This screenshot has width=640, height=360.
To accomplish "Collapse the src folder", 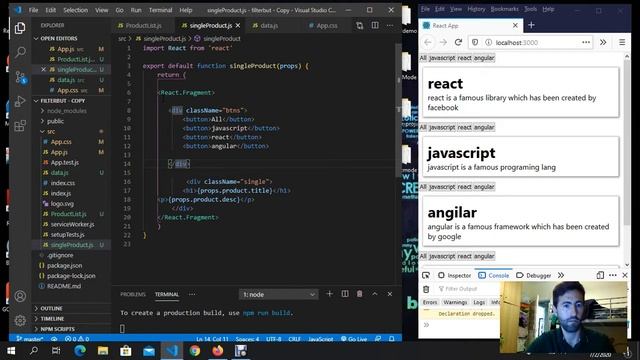I will pos(51,131).
